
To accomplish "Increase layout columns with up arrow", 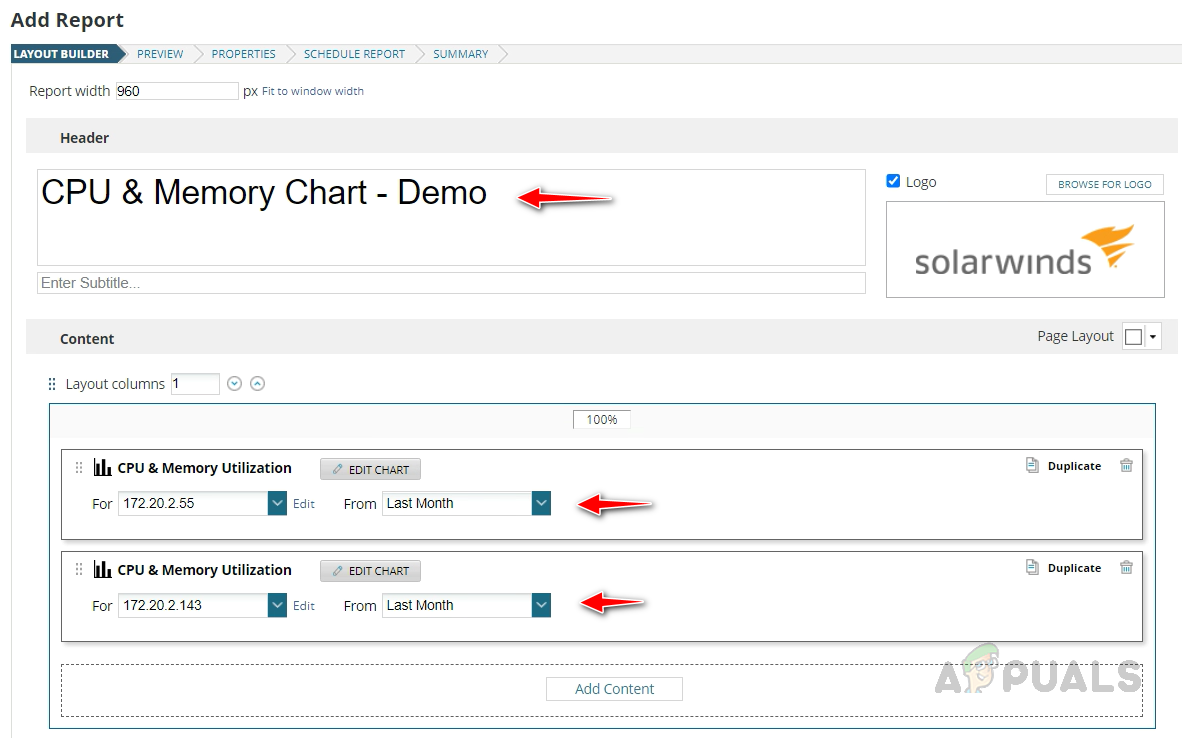I will tap(257, 383).
